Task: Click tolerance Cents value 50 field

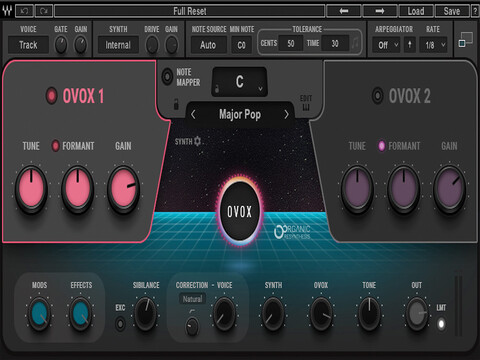Action: (291, 43)
